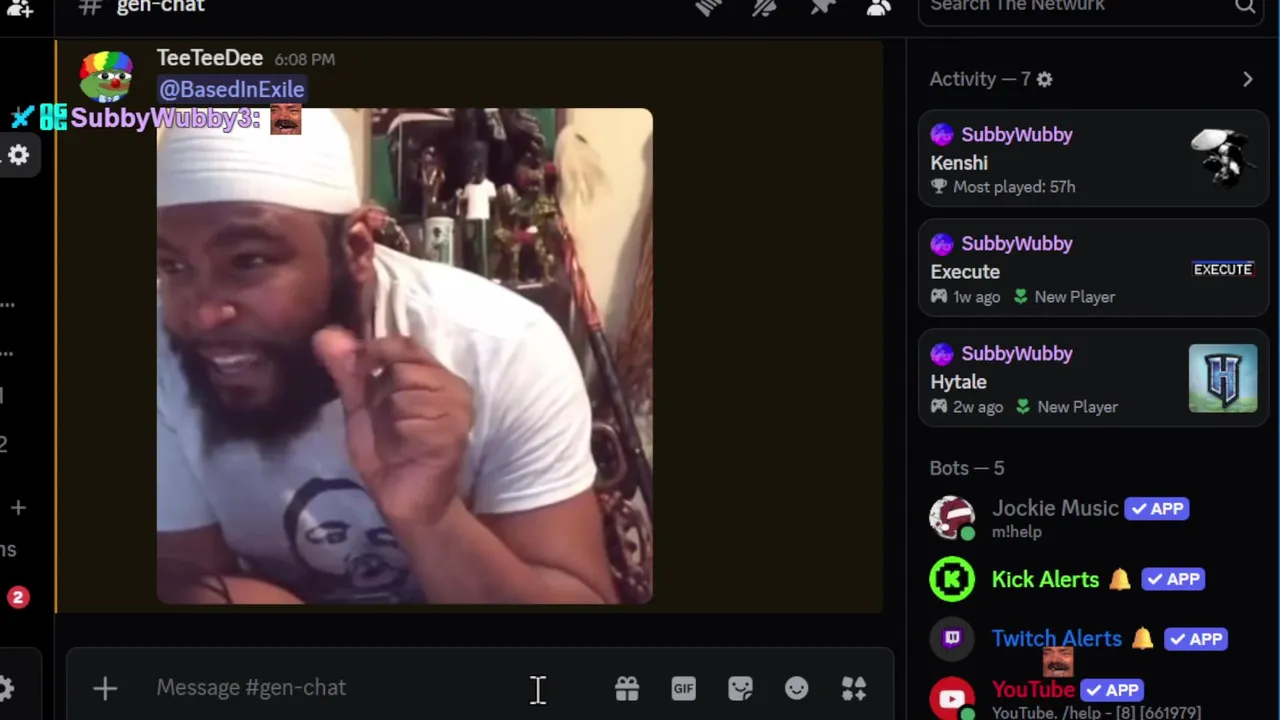Open the posted GIF image
Viewport: 1280px width, 720px height.
coord(405,356)
